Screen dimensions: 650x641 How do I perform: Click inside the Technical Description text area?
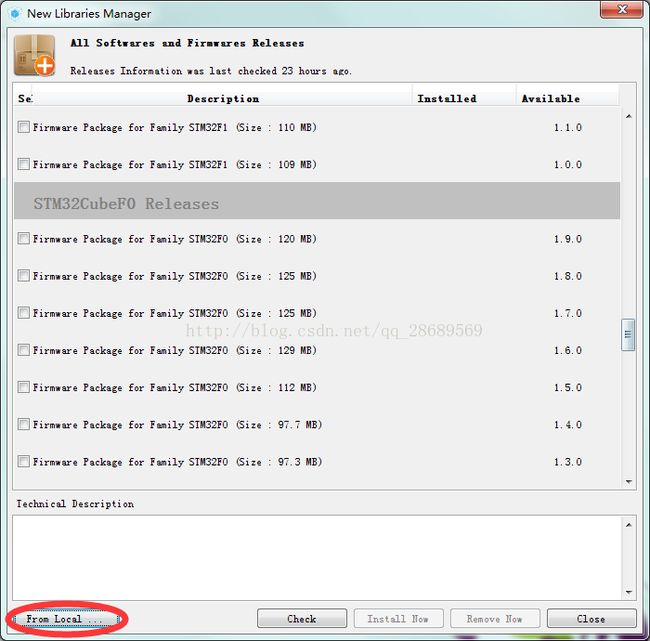coord(317,558)
